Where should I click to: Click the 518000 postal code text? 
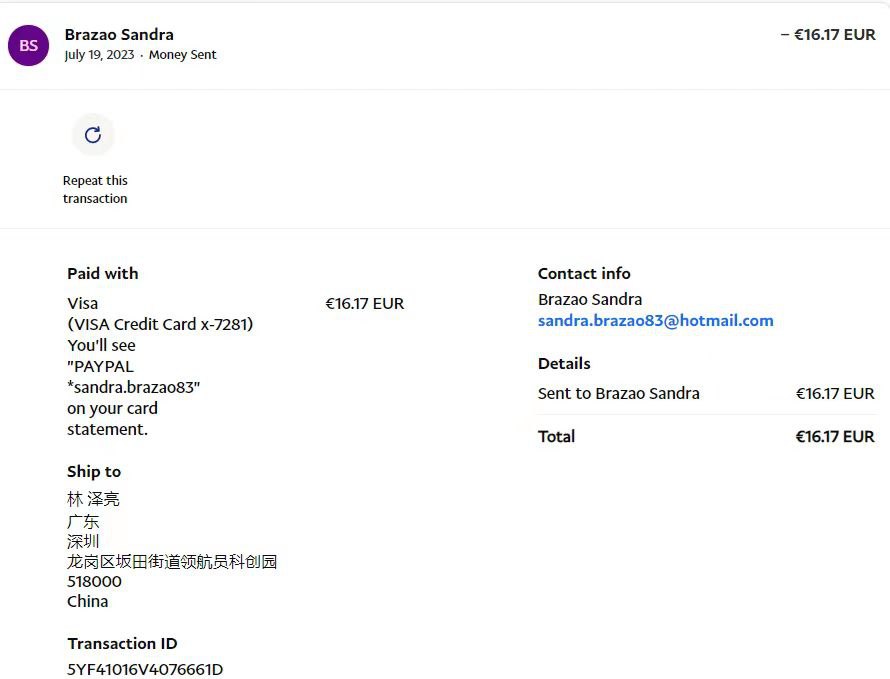click(94, 581)
